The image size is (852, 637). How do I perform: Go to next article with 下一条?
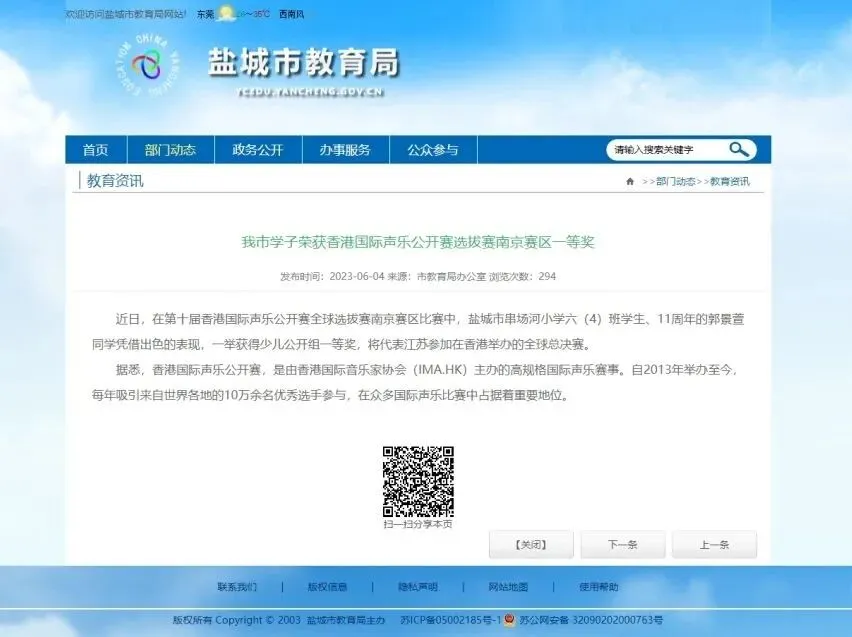(x=623, y=545)
